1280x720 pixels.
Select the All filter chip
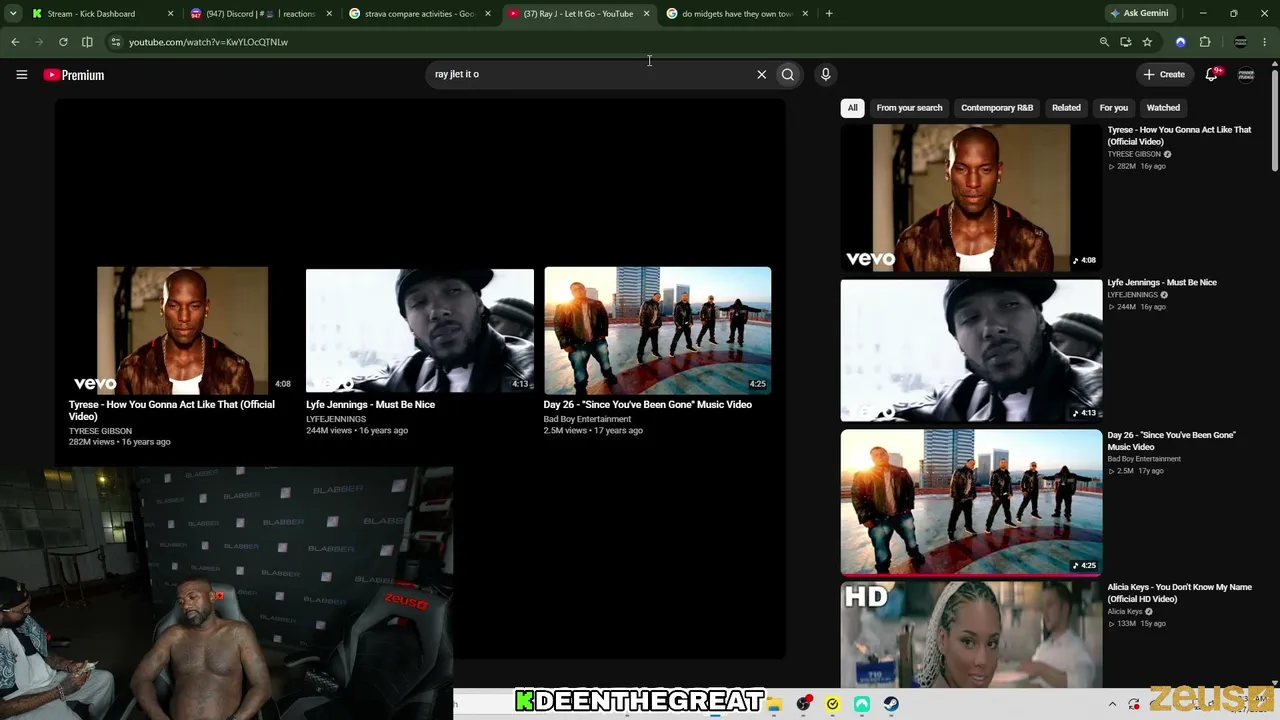coord(852,108)
